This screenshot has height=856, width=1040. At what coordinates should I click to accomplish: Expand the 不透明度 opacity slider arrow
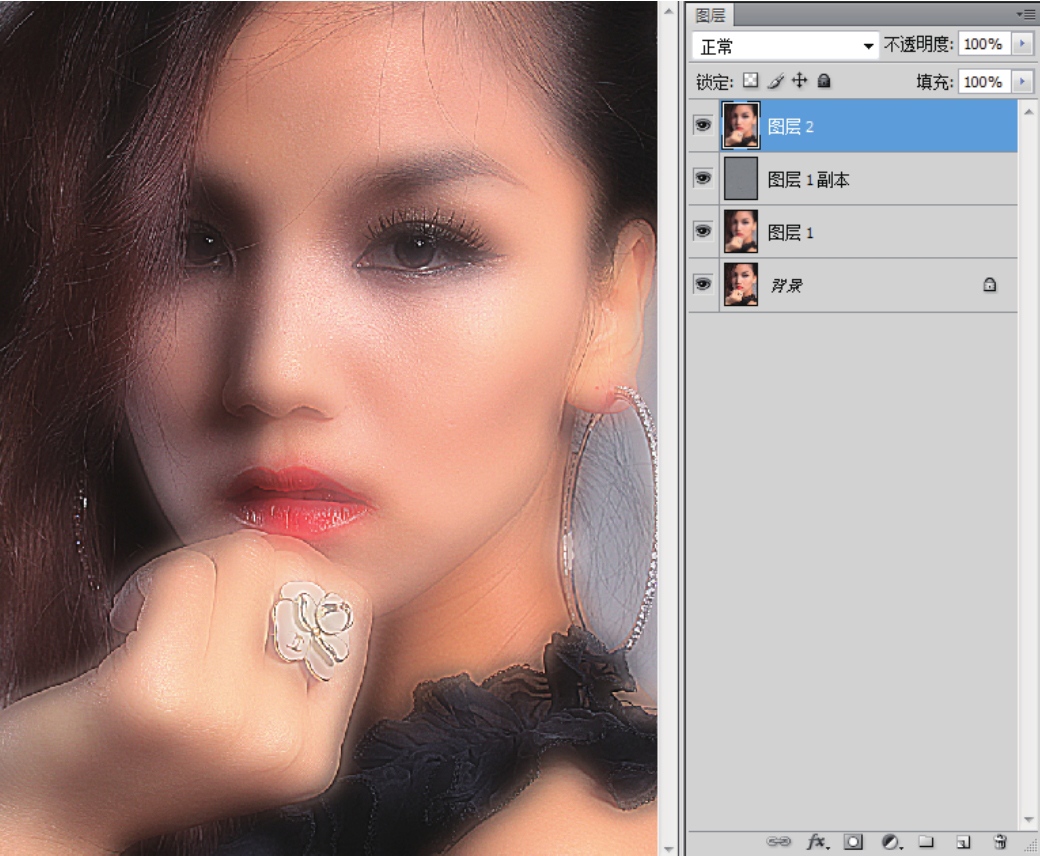click(1022, 45)
